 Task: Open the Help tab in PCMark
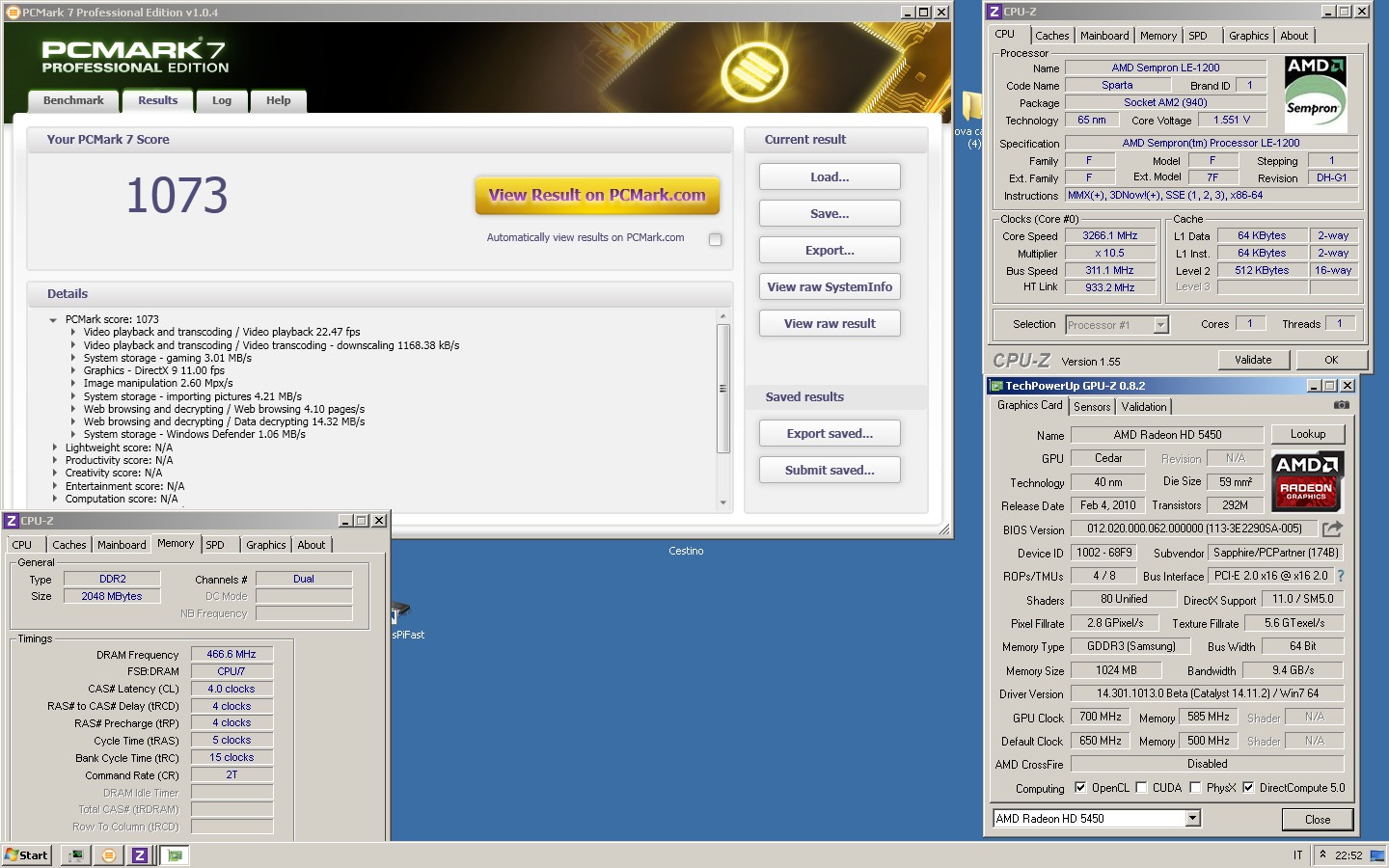coord(279,100)
